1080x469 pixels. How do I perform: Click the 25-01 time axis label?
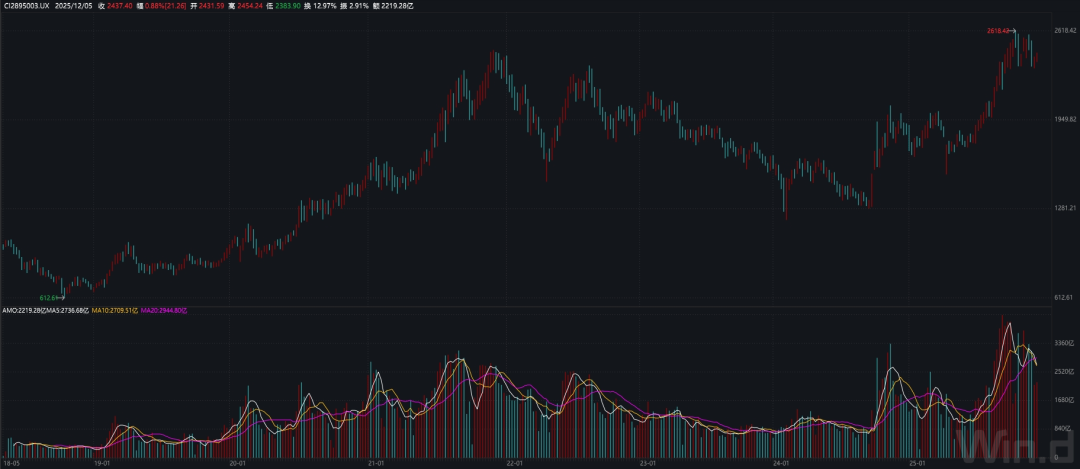point(917,463)
